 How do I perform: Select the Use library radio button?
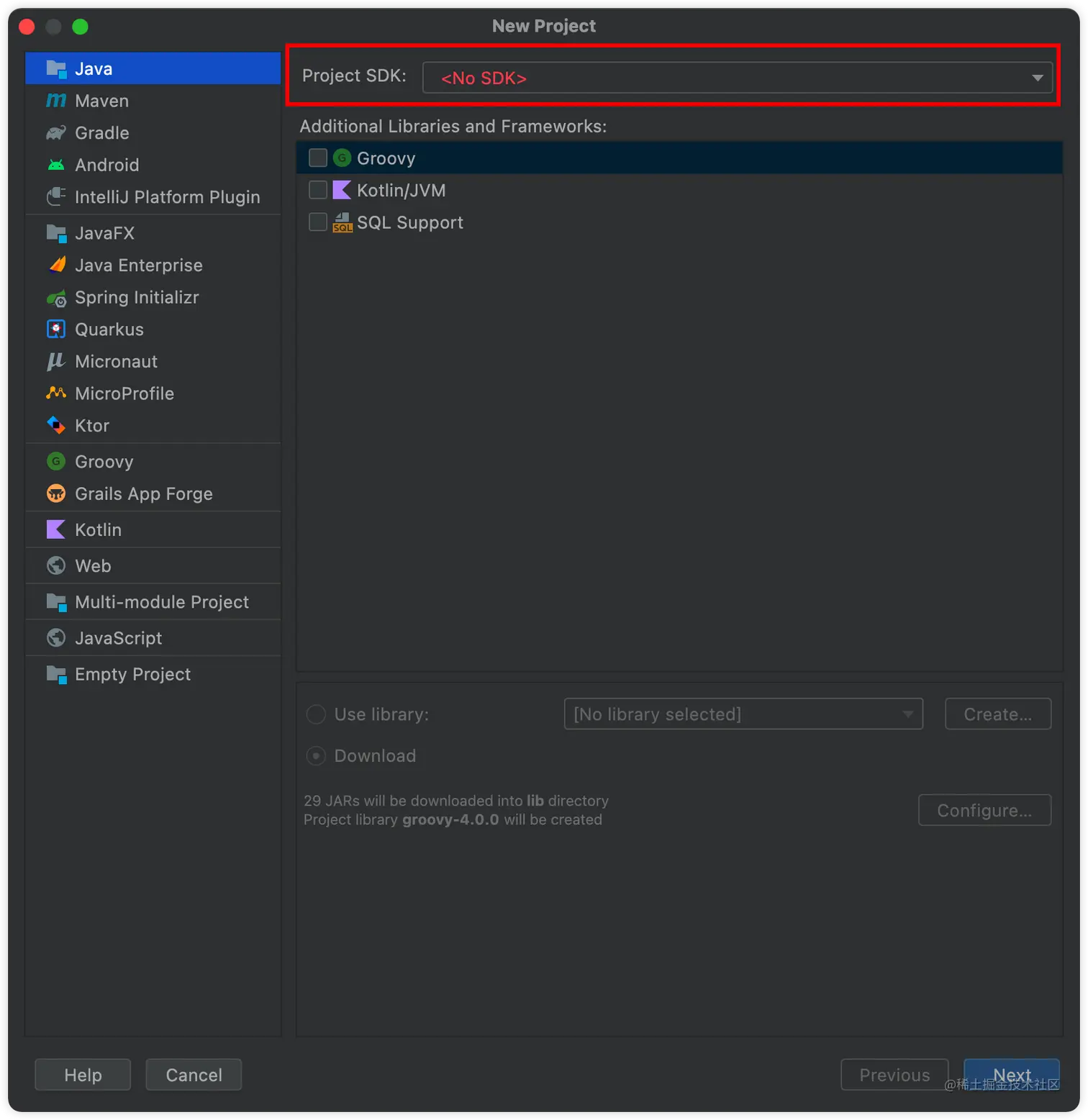(316, 715)
